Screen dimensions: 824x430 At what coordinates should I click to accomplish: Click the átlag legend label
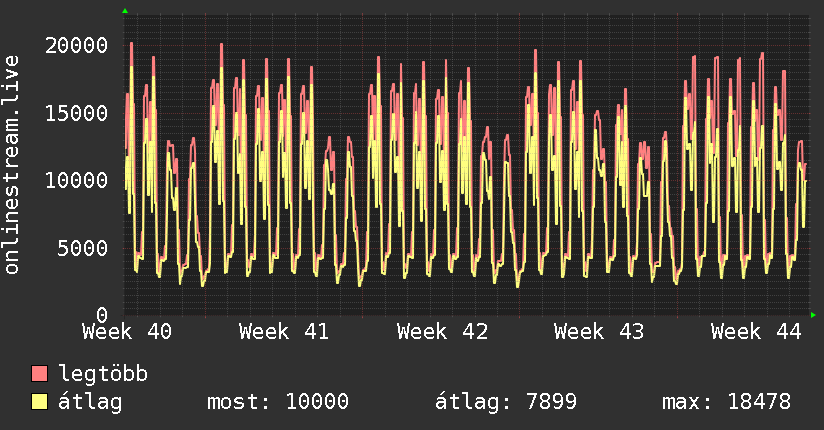[90, 402]
